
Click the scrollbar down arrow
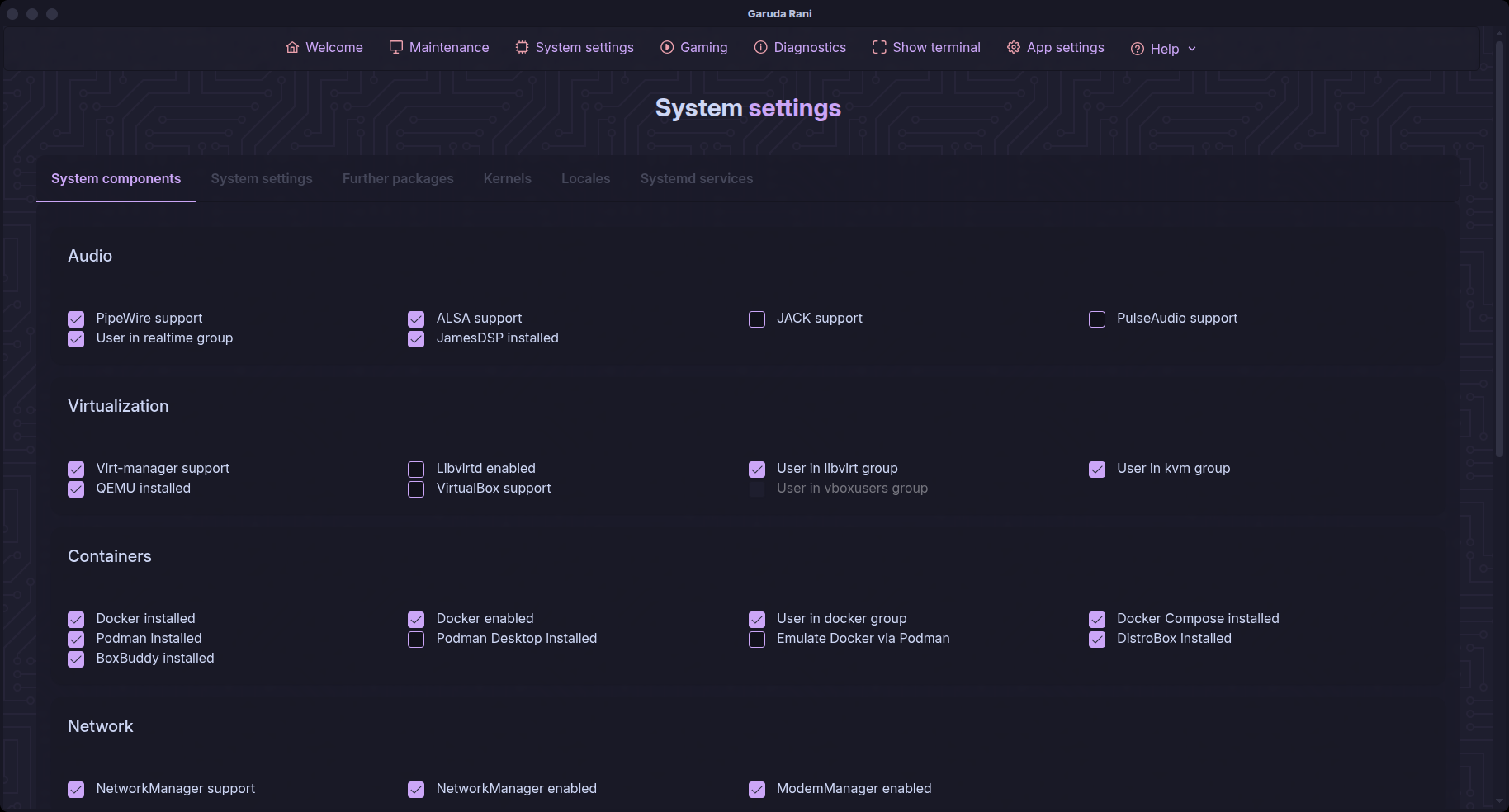[x=1500, y=800]
